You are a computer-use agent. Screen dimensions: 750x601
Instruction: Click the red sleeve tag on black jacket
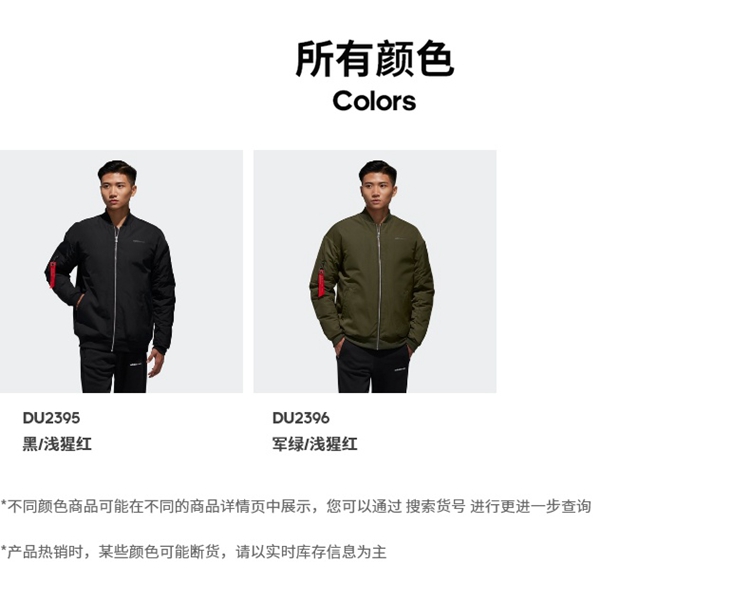pyautogui.click(x=52, y=275)
